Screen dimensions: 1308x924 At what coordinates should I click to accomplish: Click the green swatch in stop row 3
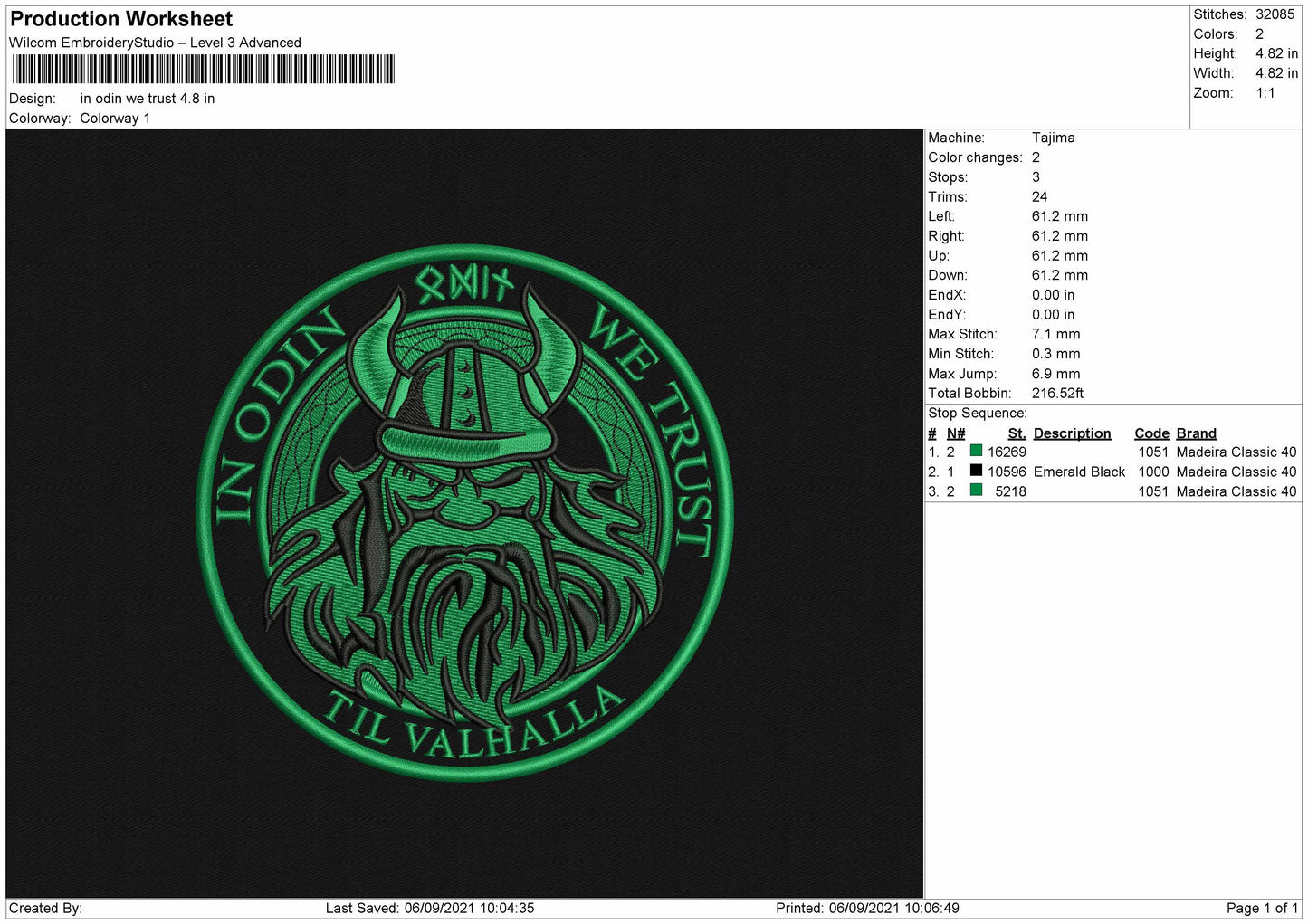pyautogui.click(x=976, y=491)
